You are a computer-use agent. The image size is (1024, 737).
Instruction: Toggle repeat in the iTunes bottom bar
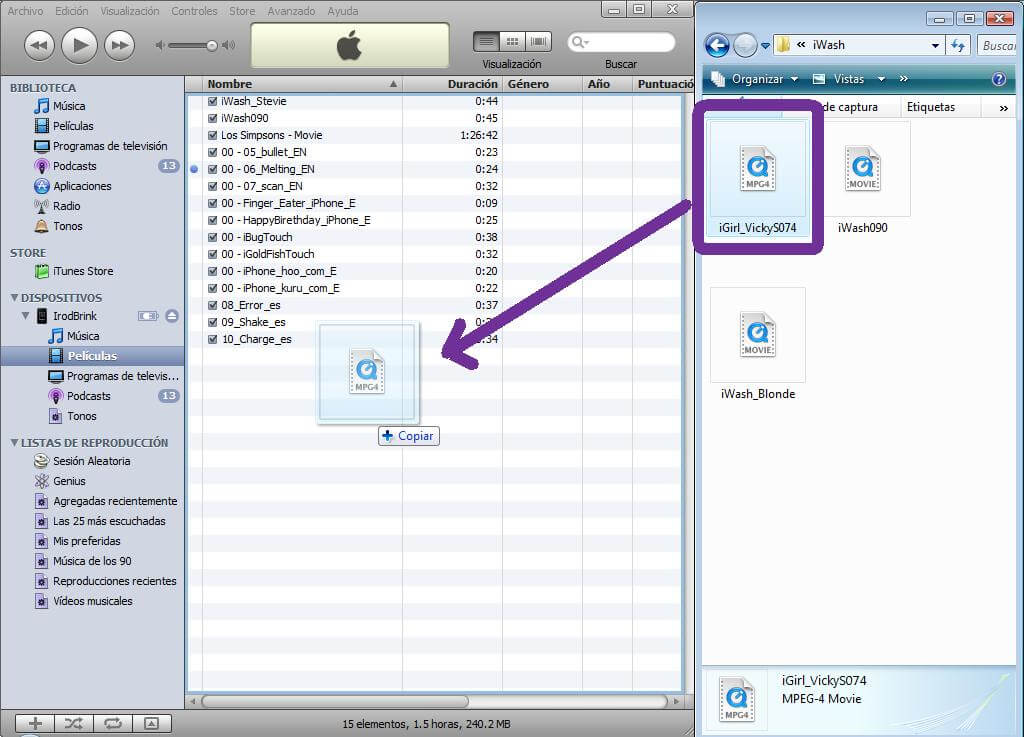[112, 723]
